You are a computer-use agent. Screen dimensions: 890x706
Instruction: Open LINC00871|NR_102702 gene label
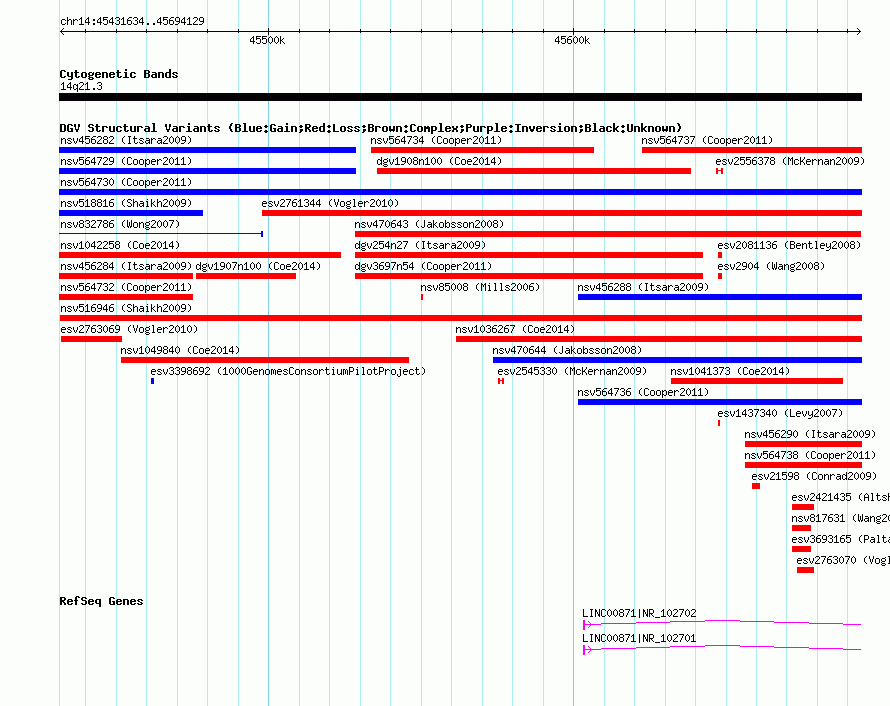coord(639,613)
